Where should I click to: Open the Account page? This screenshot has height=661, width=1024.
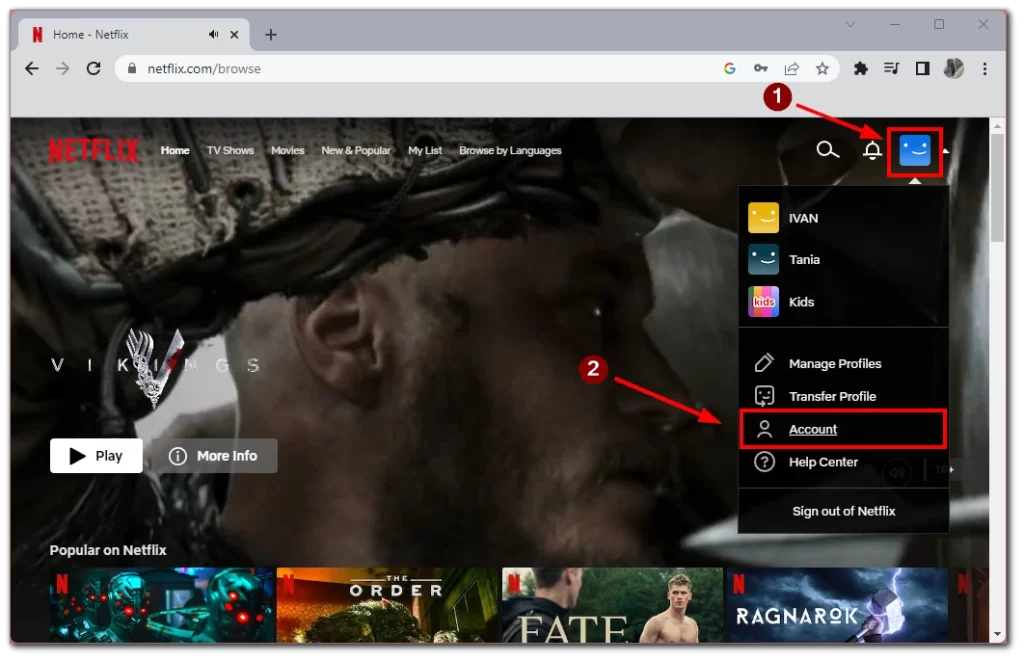click(842, 429)
